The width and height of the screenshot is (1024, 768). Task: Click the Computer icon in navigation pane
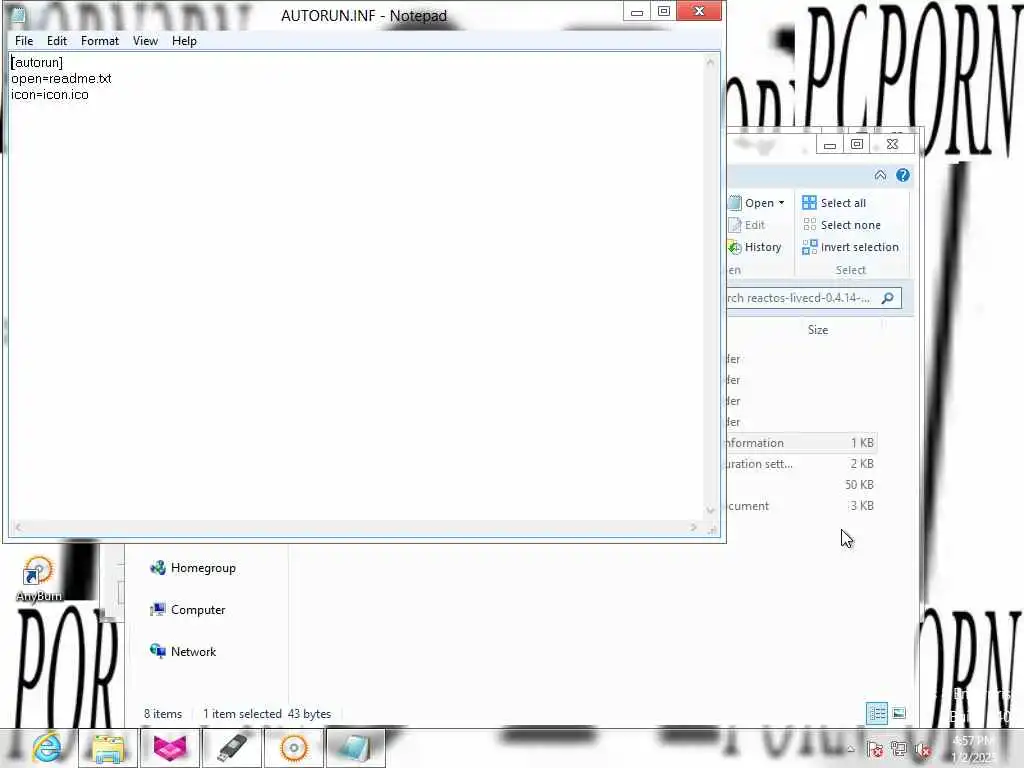(157, 609)
